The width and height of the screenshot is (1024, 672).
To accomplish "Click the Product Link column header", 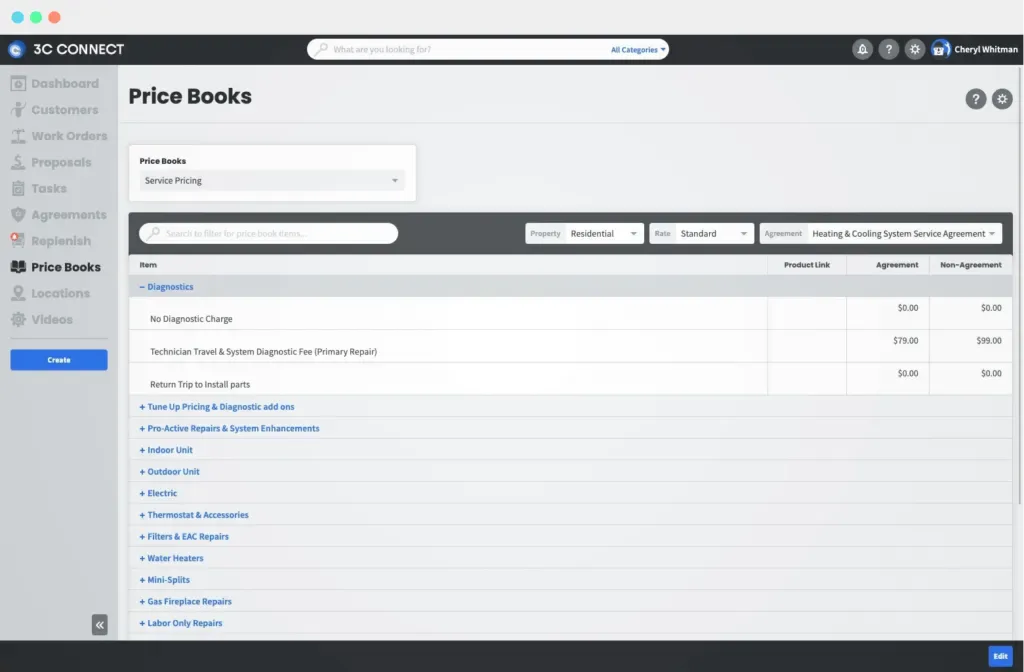I will click(807, 265).
